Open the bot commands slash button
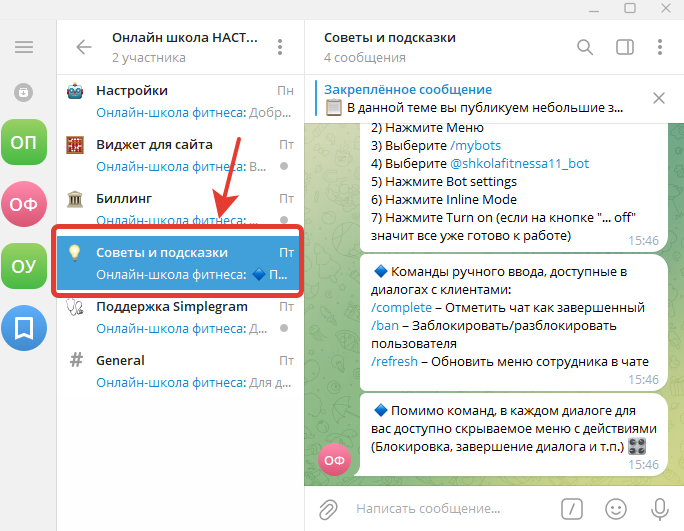 click(572, 508)
